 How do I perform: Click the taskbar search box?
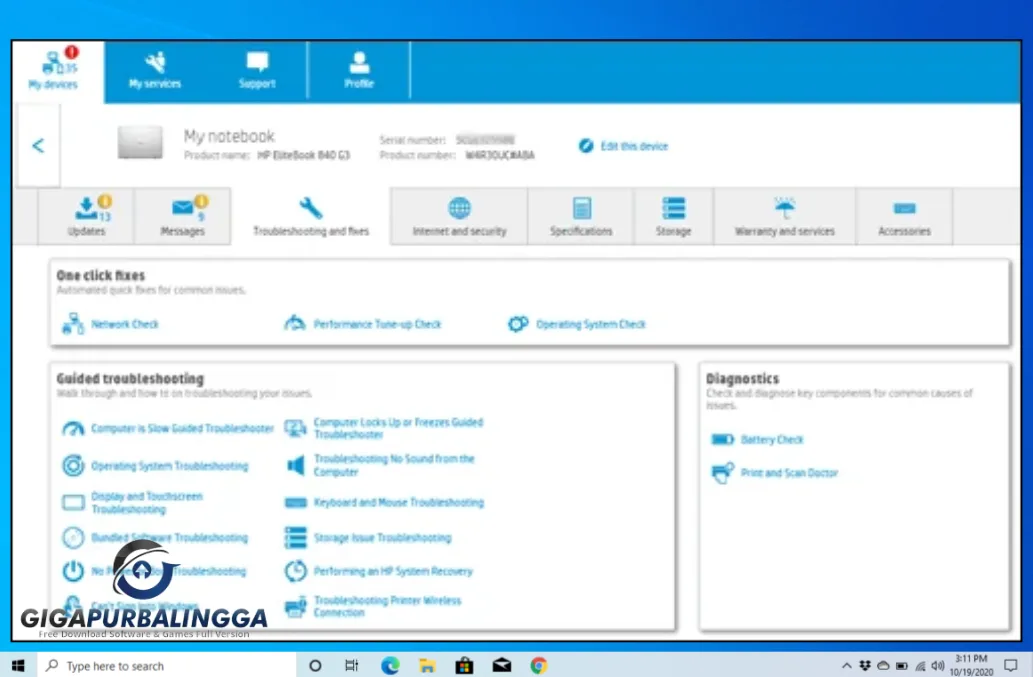(167, 666)
